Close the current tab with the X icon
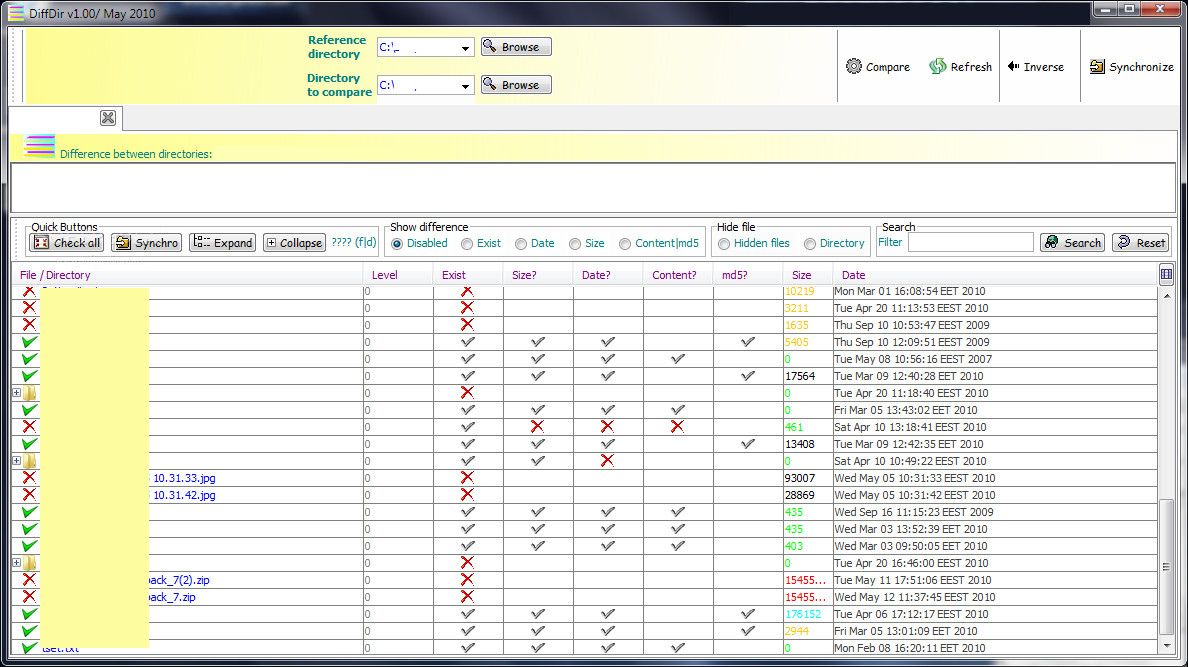 [x=108, y=117]
